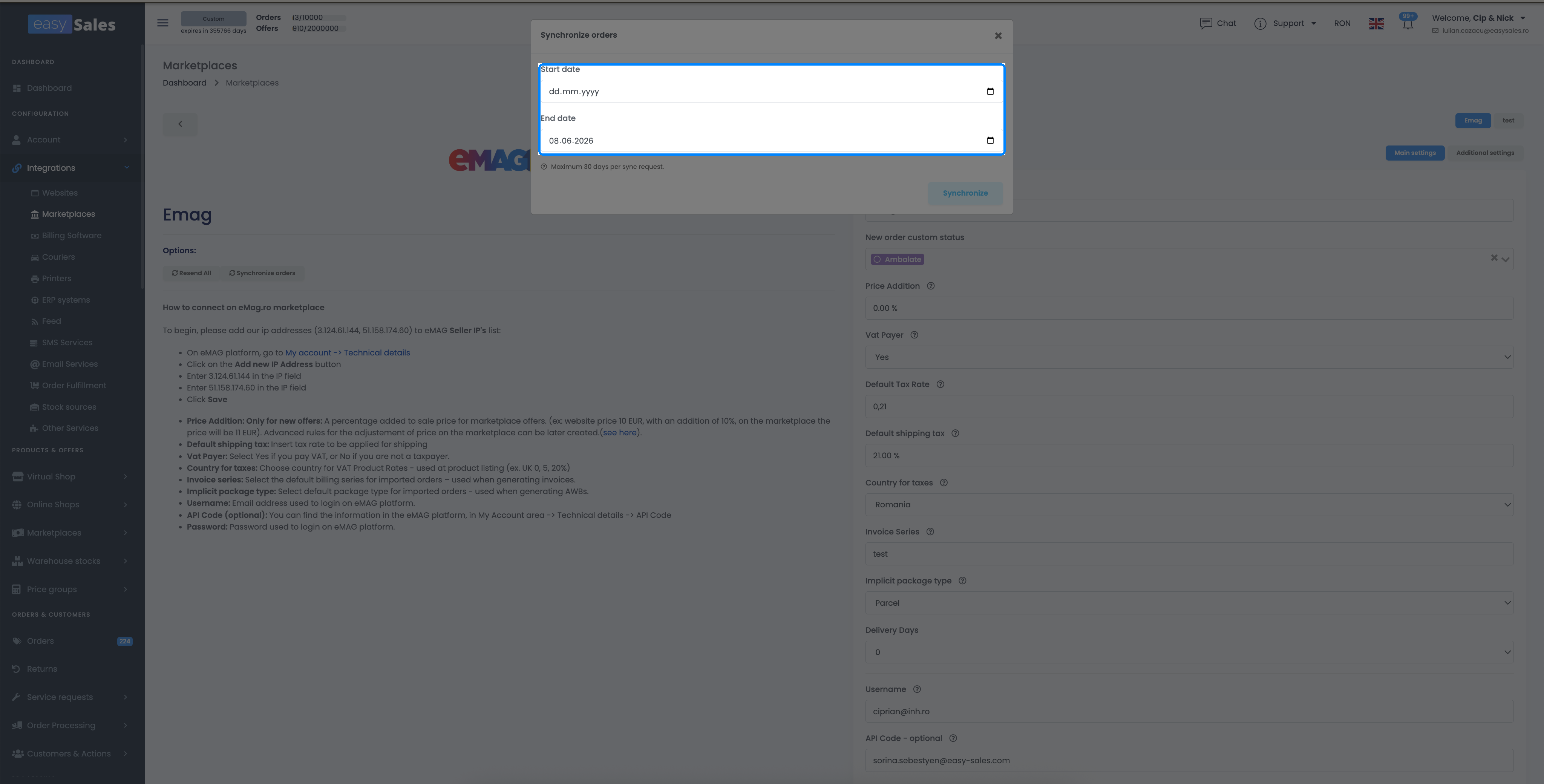This screenshot has width=1544, height=784.
Task: Click the Other Services puzzle icon
Action: pos(35,429)
